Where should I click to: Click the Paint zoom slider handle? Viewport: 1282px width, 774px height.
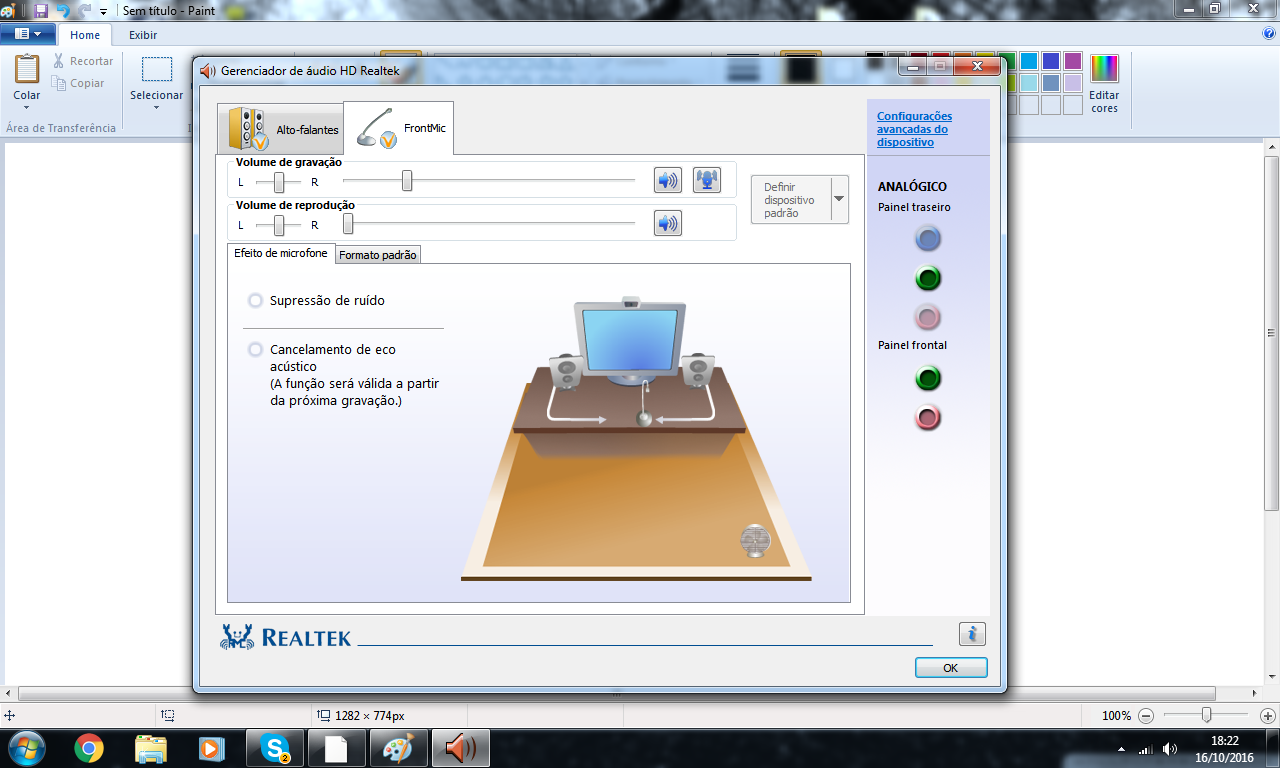point(1207,715)
